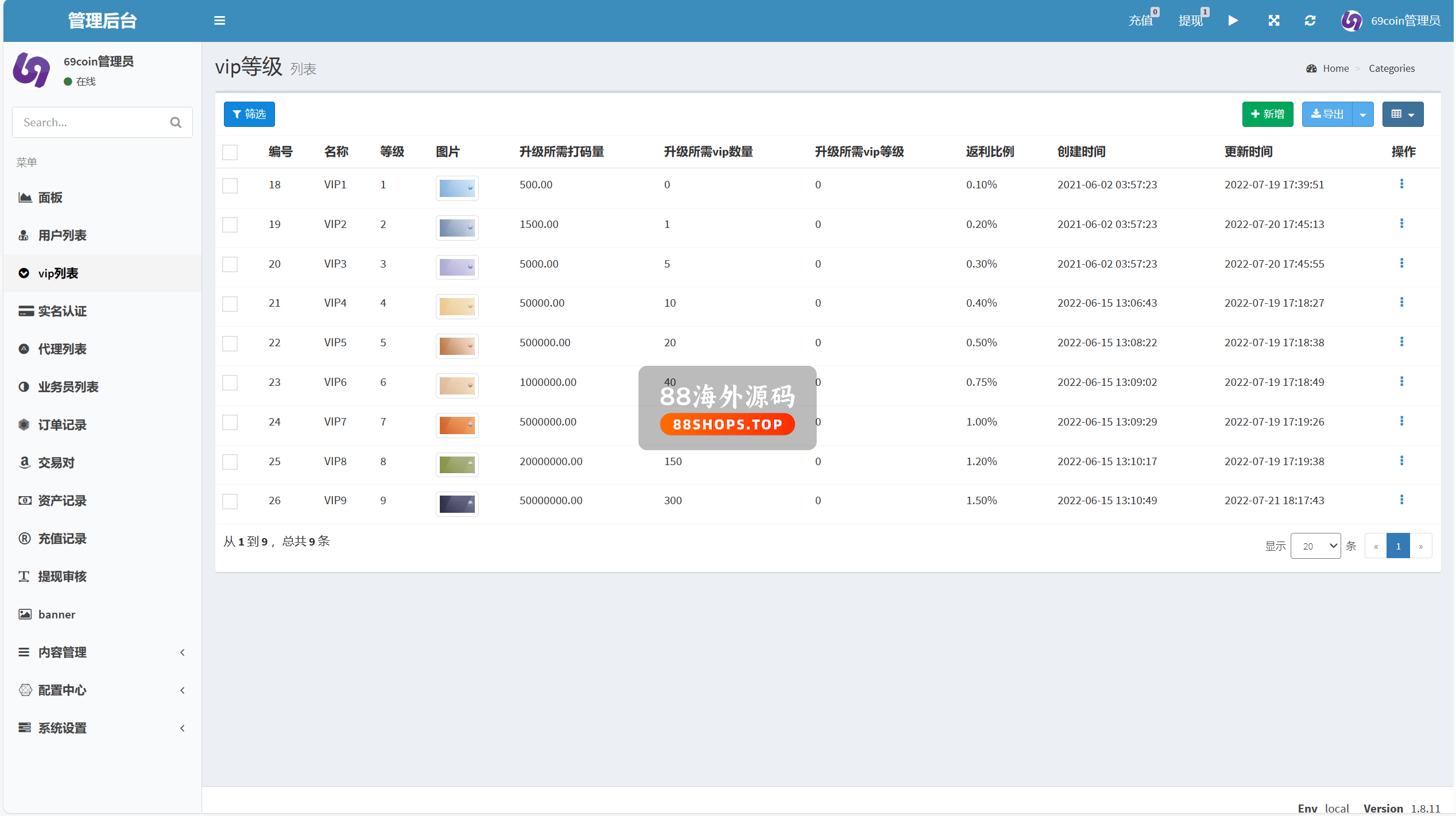This screenshot has width=1456, height=816.
Task: Open the rows-per-page dropdown showing 20
Action: pos(1315,546)
